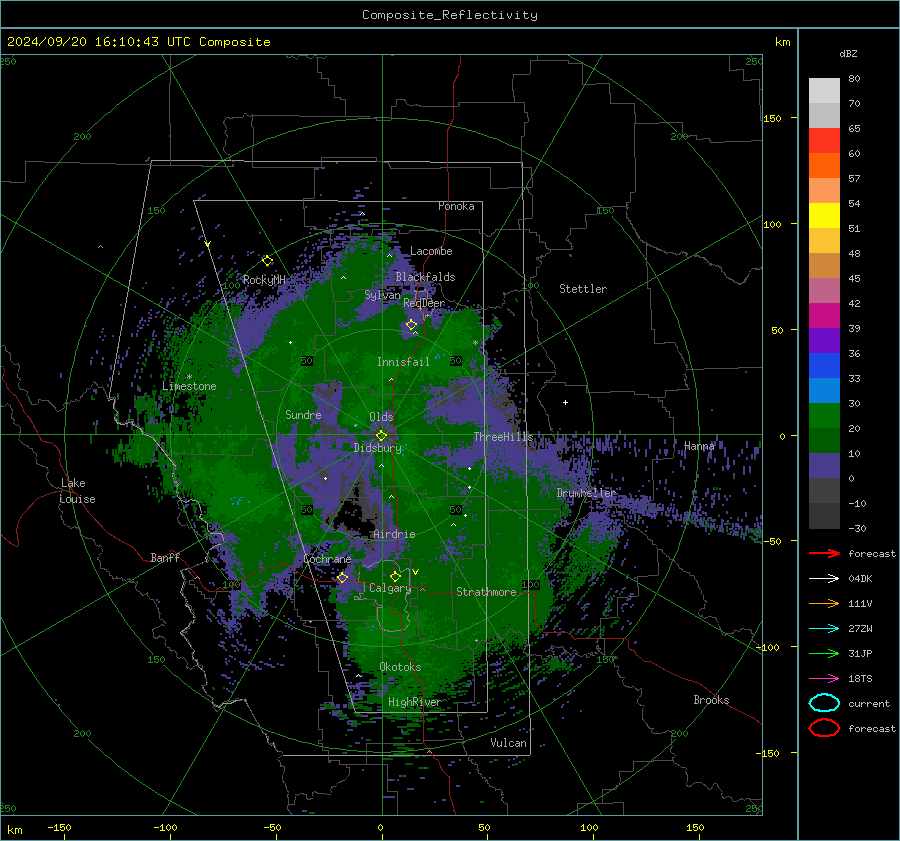The height and width of the screenshot is (841, 900).
Task: Click the red swatch in dBZ legend
Action: coord(824,141)
